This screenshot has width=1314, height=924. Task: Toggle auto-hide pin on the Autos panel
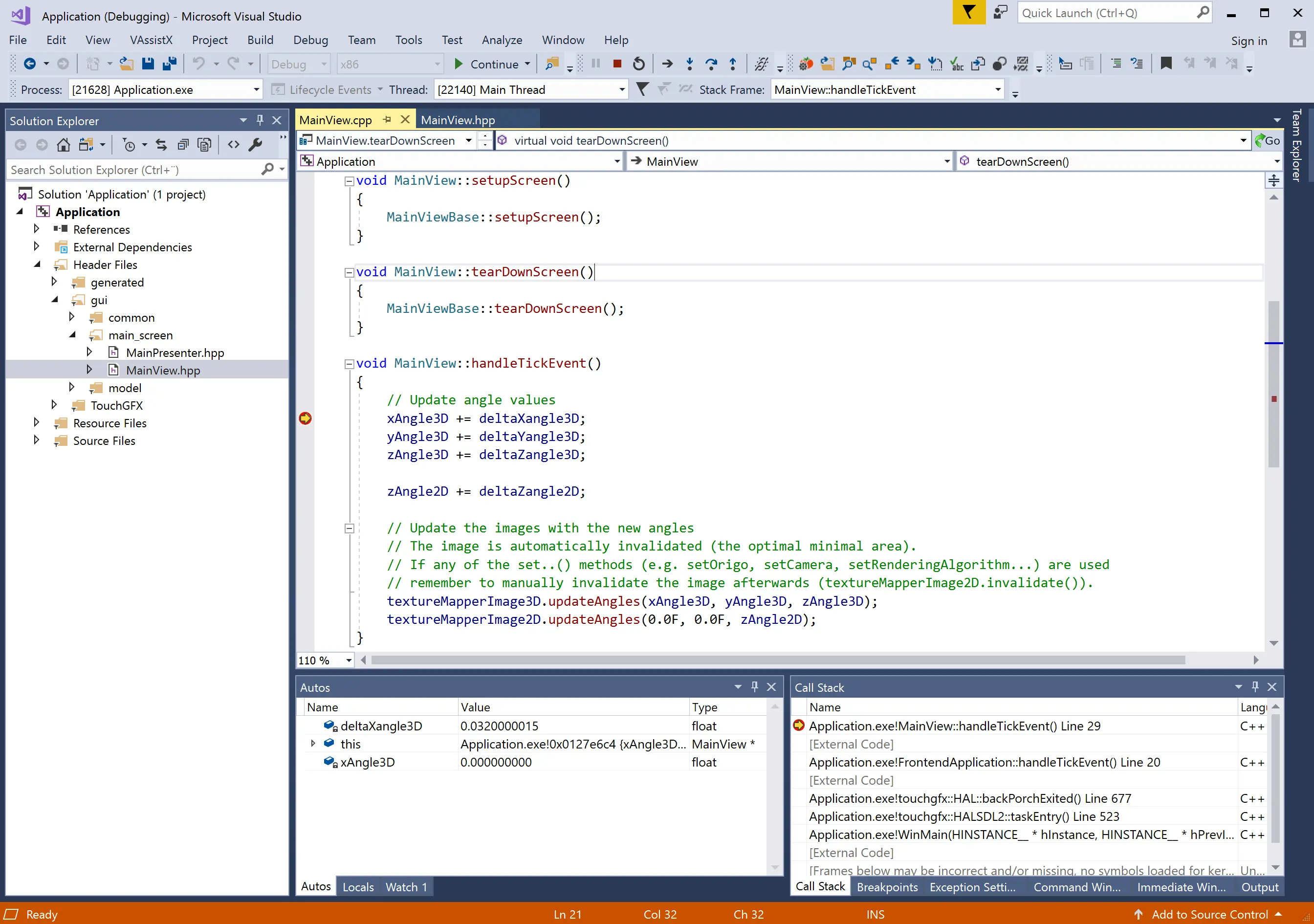click(x=754, y=686)
